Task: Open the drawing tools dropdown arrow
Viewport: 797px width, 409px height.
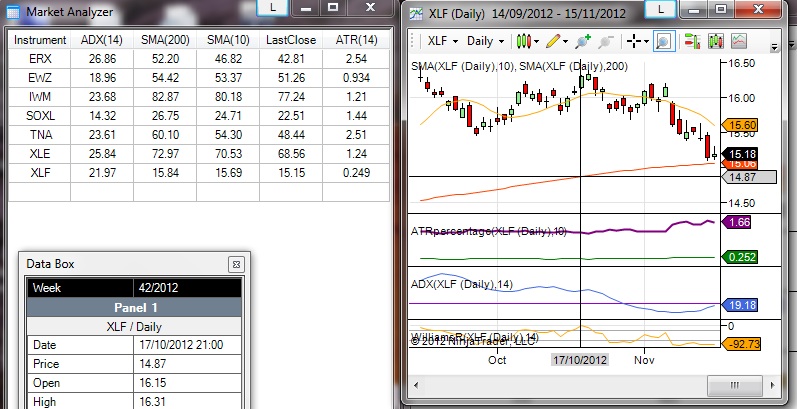Action: click(565, 42)
